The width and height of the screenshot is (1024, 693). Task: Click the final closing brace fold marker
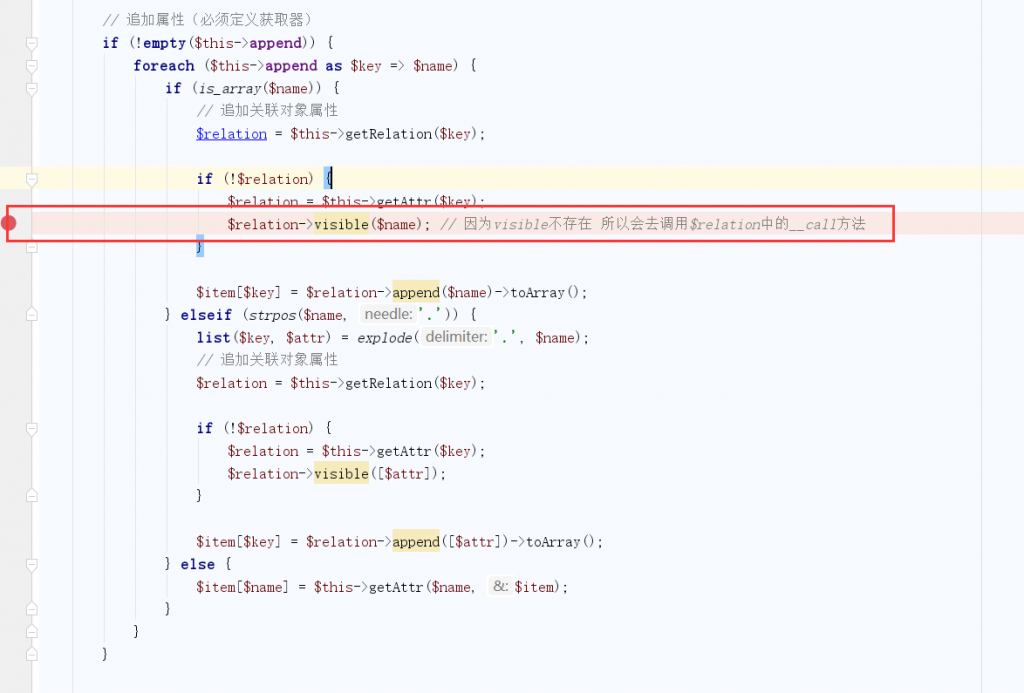[31, 654]
